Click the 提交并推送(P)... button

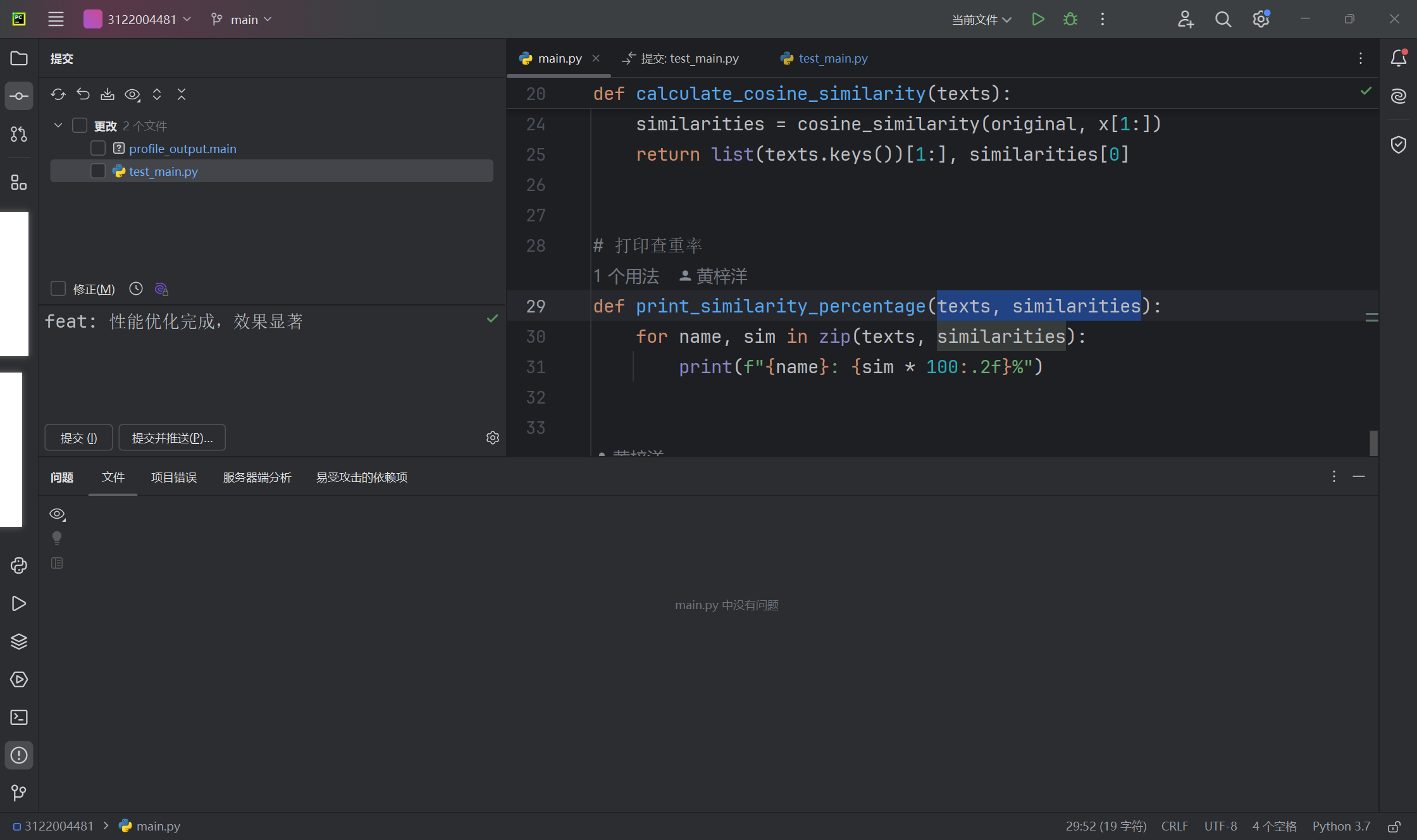[x=172, y=438]
